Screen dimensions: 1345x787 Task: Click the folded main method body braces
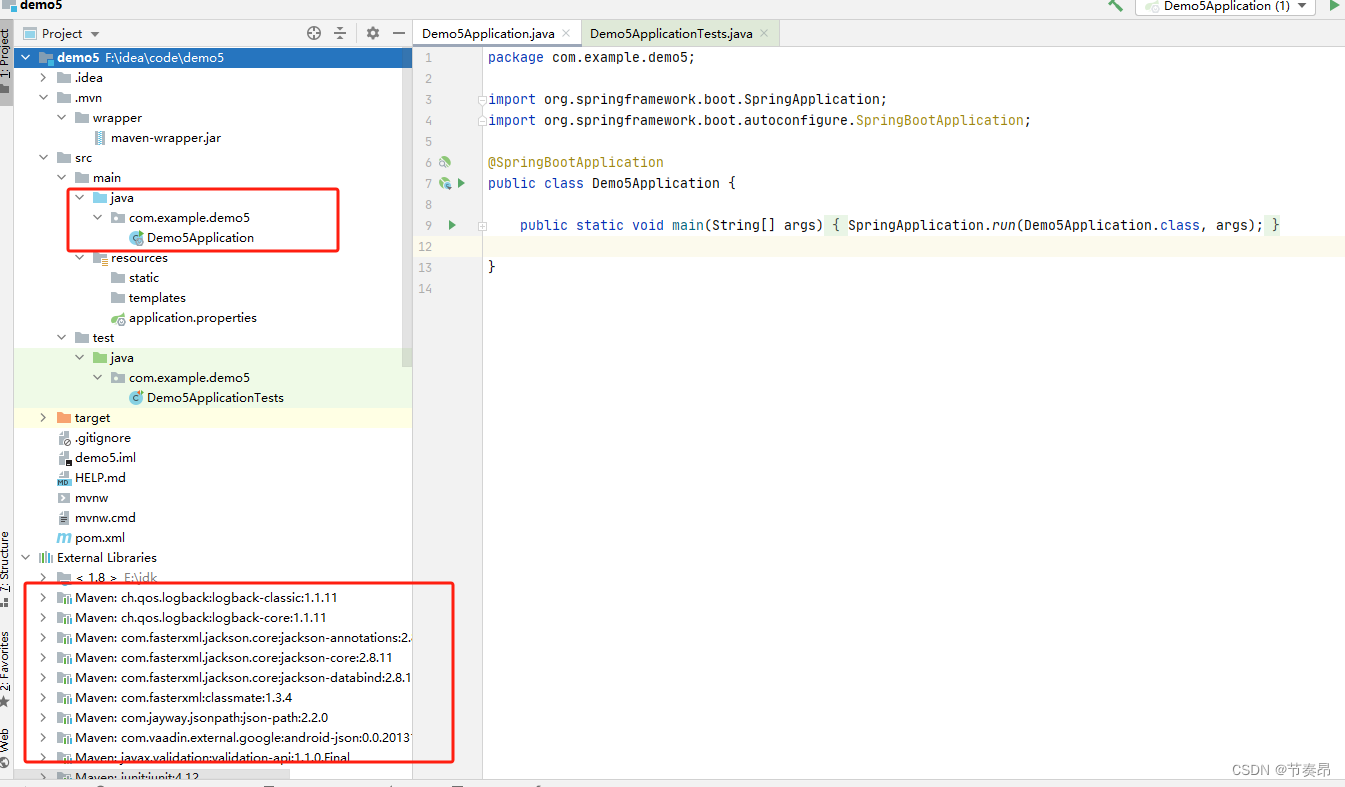pyautogui.click(x=1055, y=225)
